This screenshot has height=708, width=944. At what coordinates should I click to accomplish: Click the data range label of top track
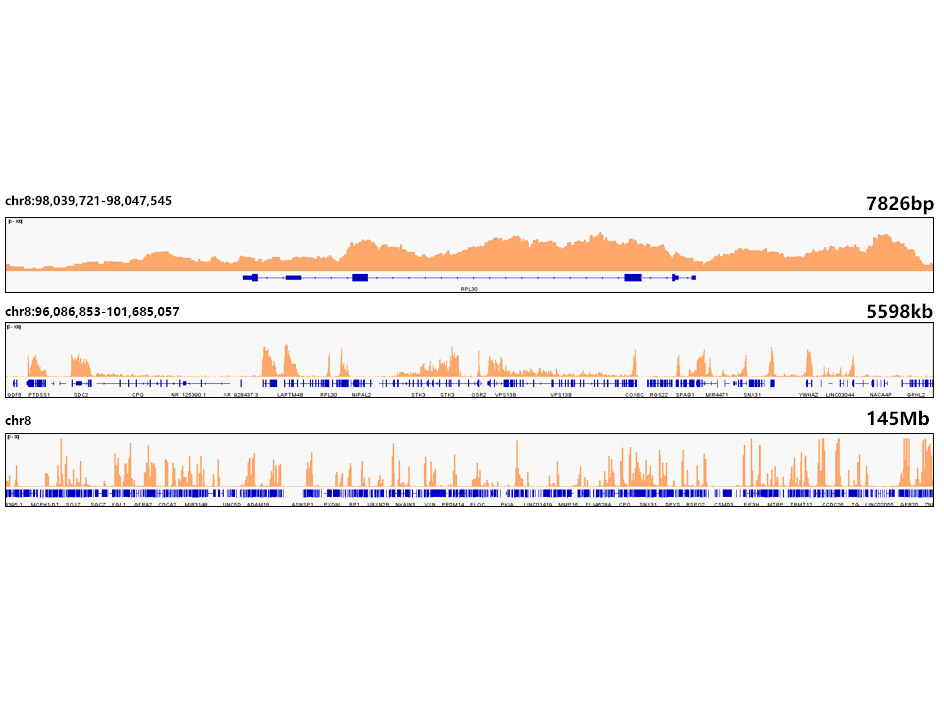pos(15,222)
